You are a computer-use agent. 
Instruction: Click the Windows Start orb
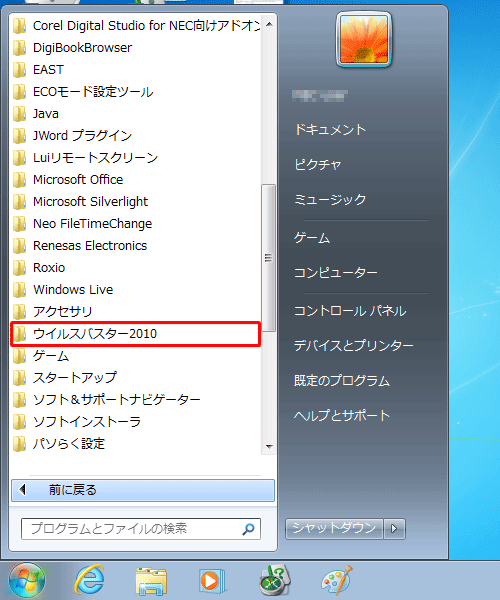coord(27,580)
